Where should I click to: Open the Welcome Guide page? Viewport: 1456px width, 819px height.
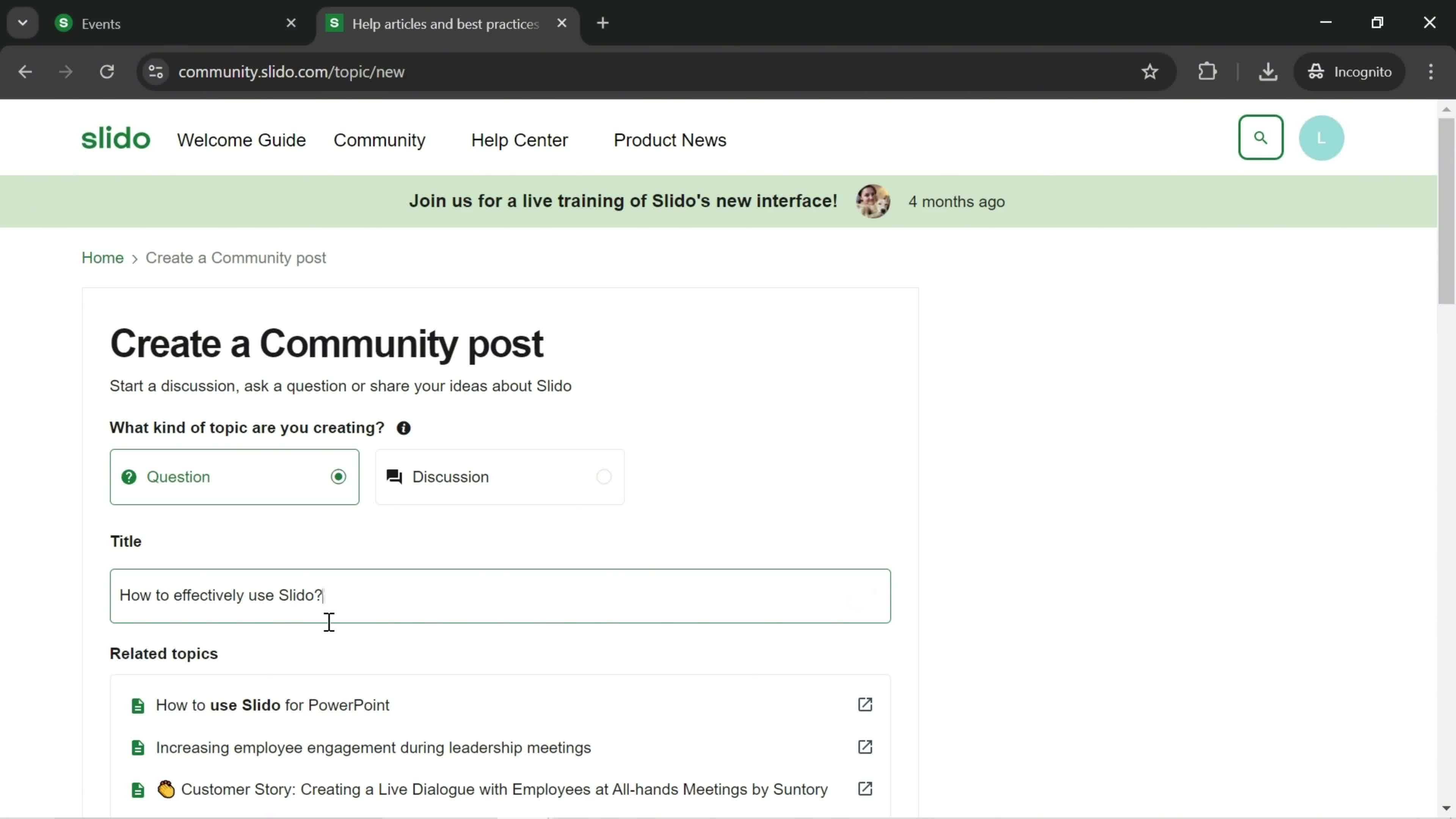click(x=242, y=140)
